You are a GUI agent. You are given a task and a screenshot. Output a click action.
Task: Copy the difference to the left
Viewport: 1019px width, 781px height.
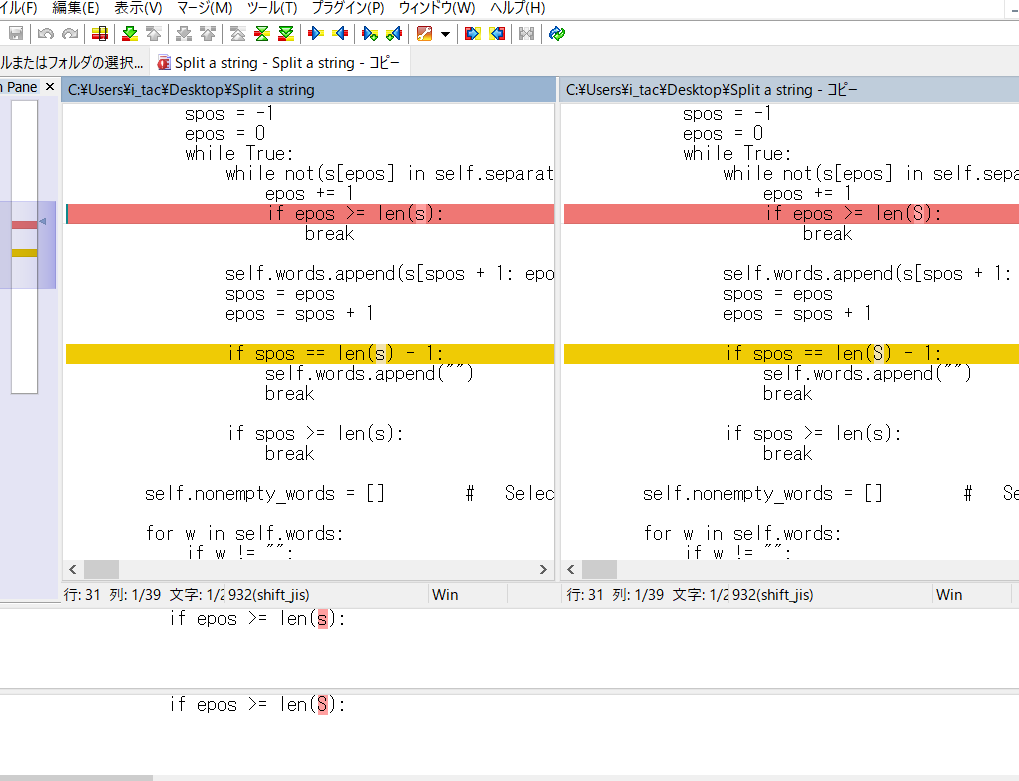340,34
